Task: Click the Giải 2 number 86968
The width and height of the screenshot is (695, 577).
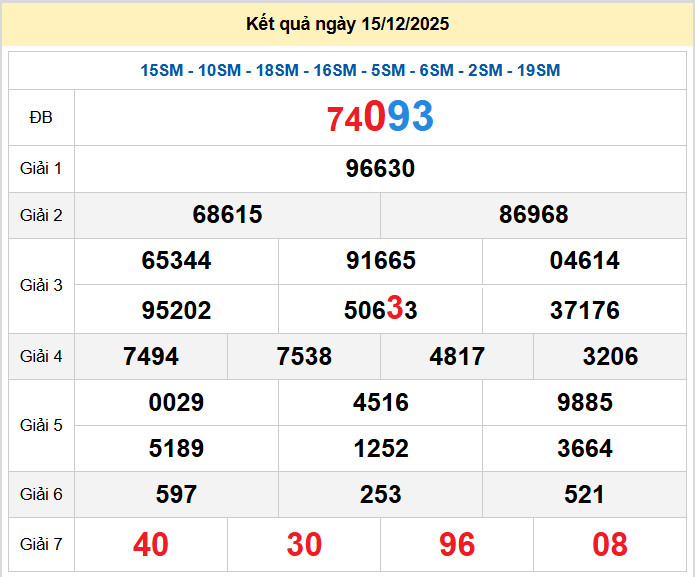Action: point(533,215)
